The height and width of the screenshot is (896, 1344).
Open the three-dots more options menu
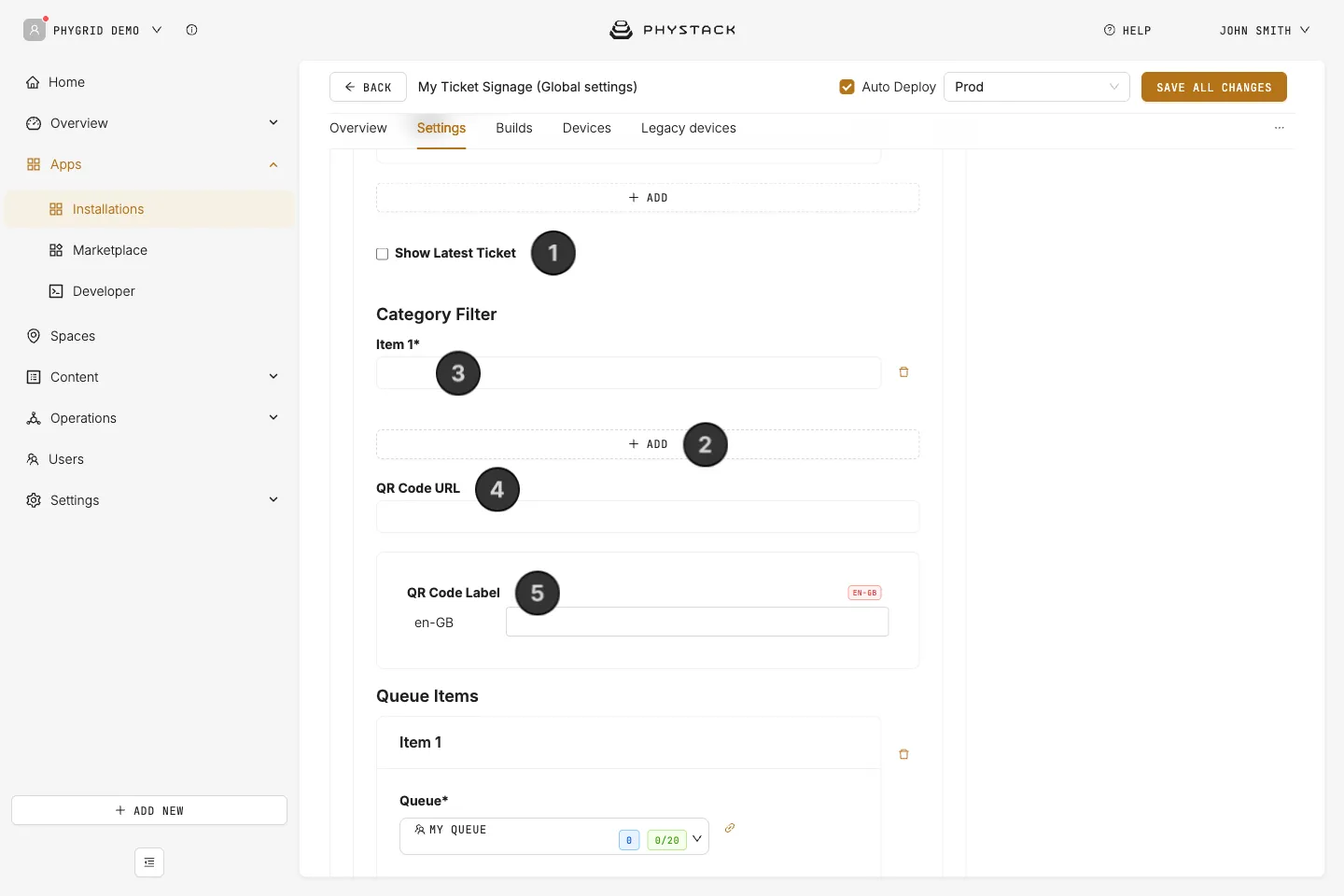pos(1280,128)
